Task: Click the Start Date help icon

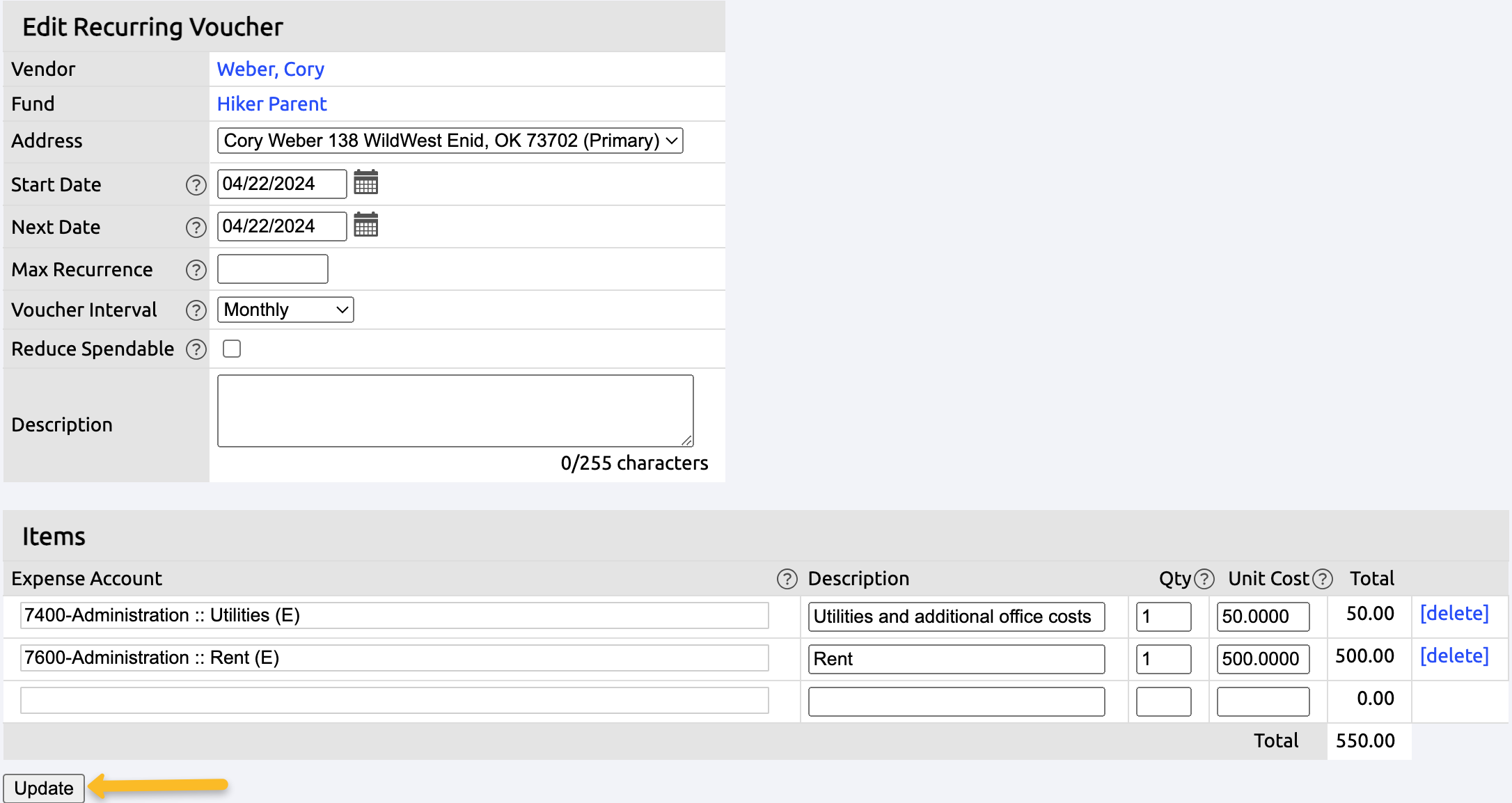Action: [x=196, y=185]
